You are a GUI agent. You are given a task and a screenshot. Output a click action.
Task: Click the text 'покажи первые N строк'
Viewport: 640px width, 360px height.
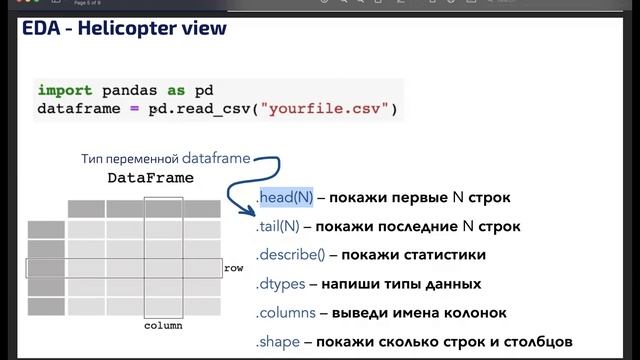click(420, 198)
